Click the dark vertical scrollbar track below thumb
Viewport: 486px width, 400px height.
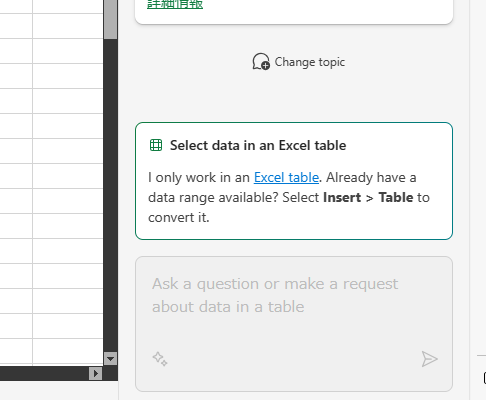110,195
